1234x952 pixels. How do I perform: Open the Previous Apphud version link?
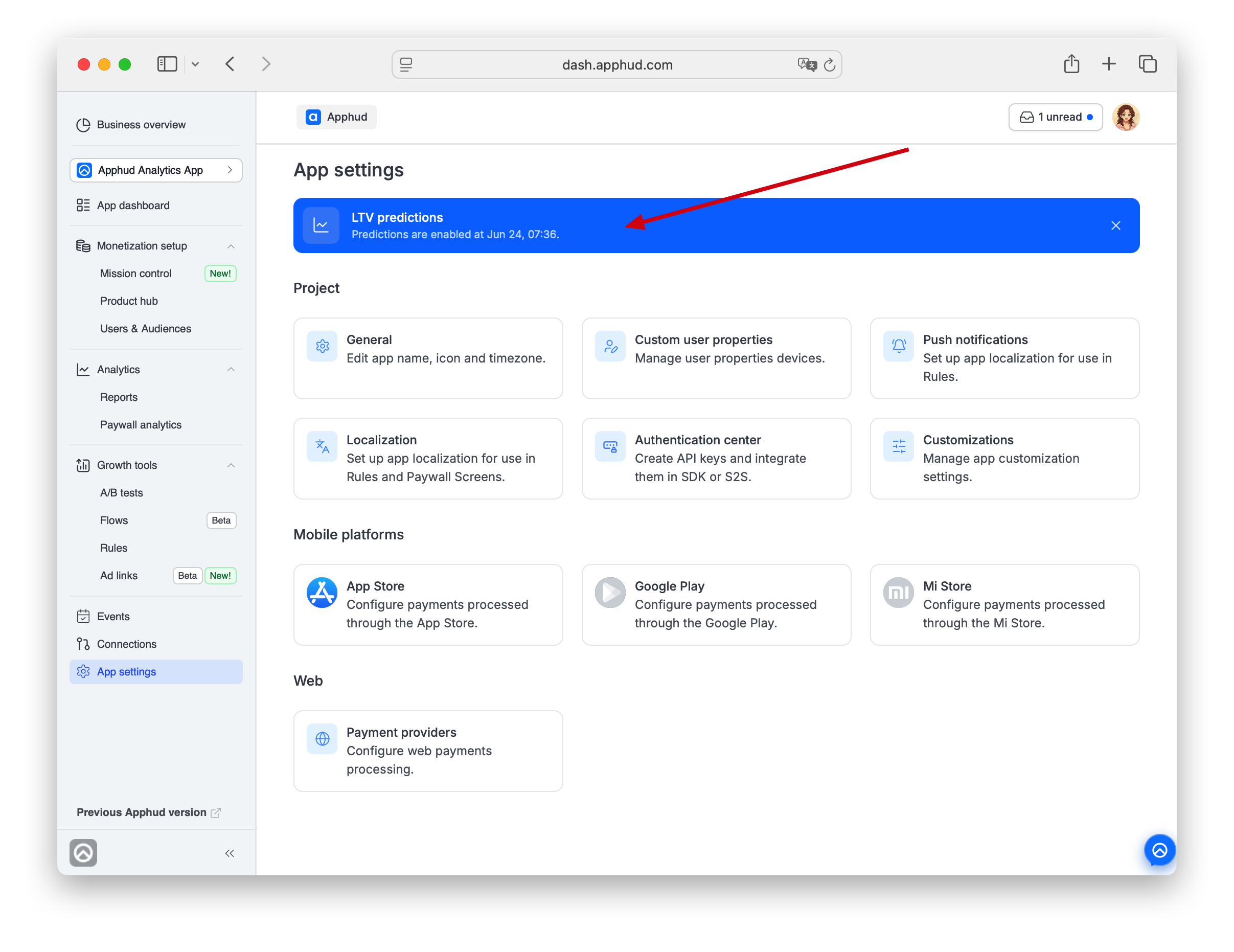pyautogui.click(x=149, y=812)
